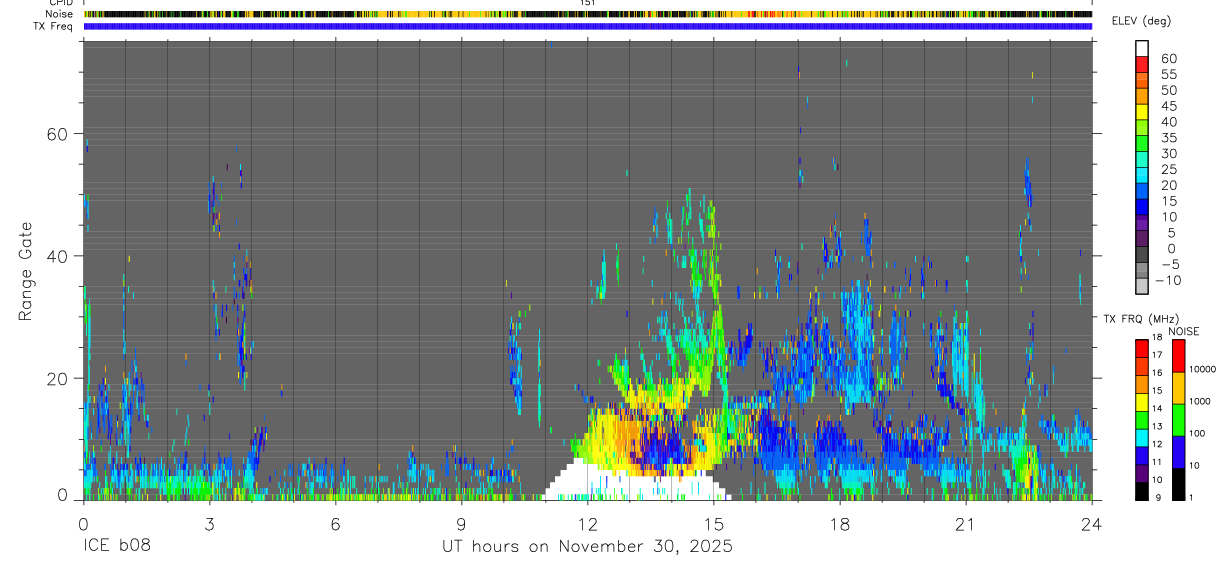Click the 'ICE b08' radar beam label

point(116,546)
